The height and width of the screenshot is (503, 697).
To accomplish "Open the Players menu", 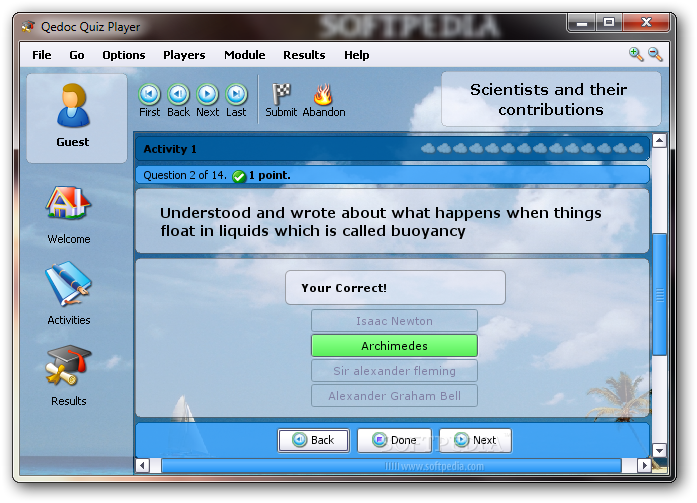I will click(x=184, y=55).
